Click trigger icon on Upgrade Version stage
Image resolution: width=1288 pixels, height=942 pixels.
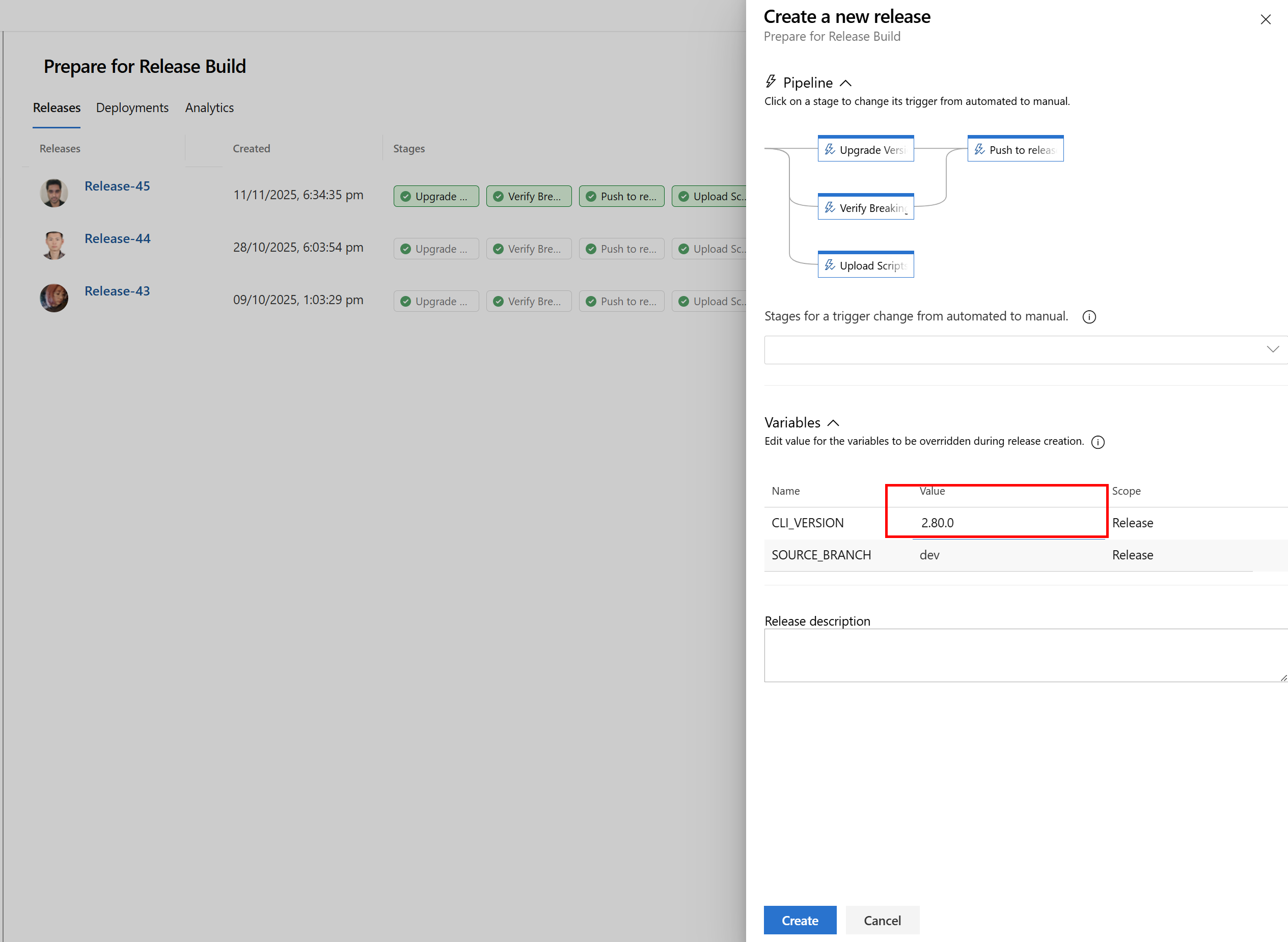(x=830, y=149)
